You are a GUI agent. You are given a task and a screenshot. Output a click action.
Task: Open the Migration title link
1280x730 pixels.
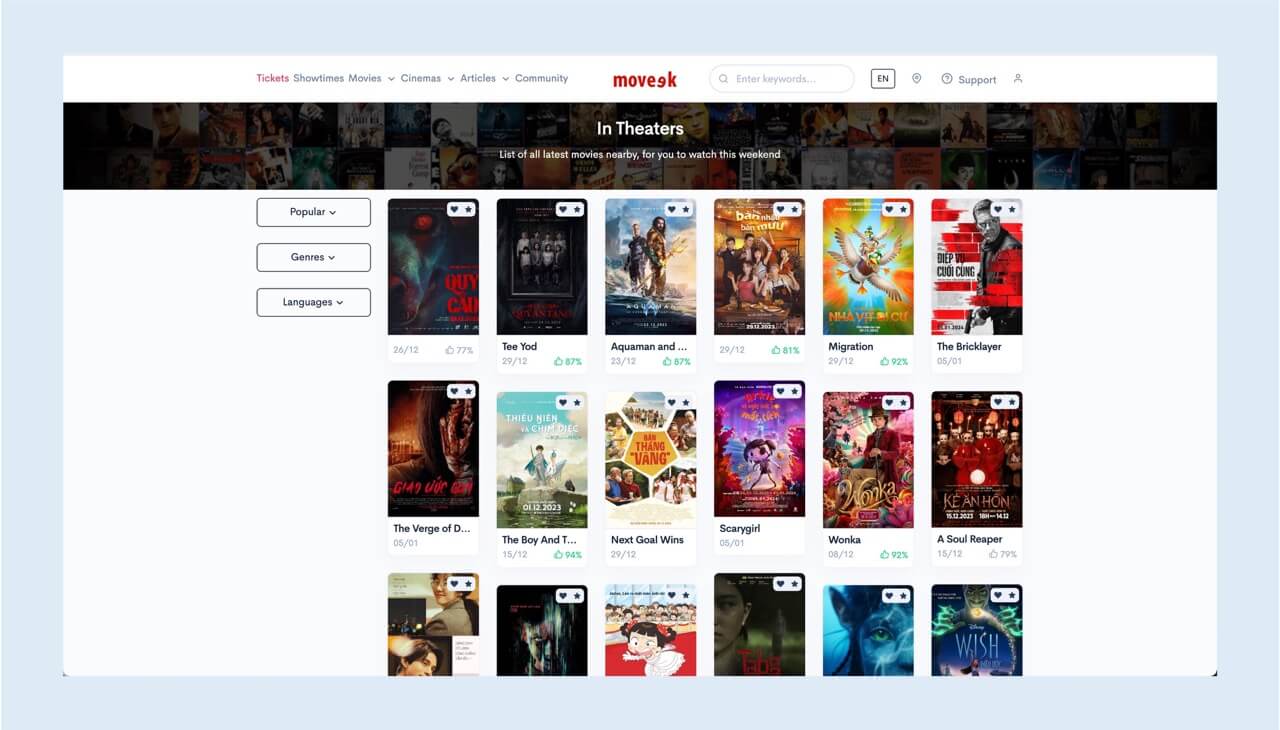pyautogui.click(x=851, y=347)
